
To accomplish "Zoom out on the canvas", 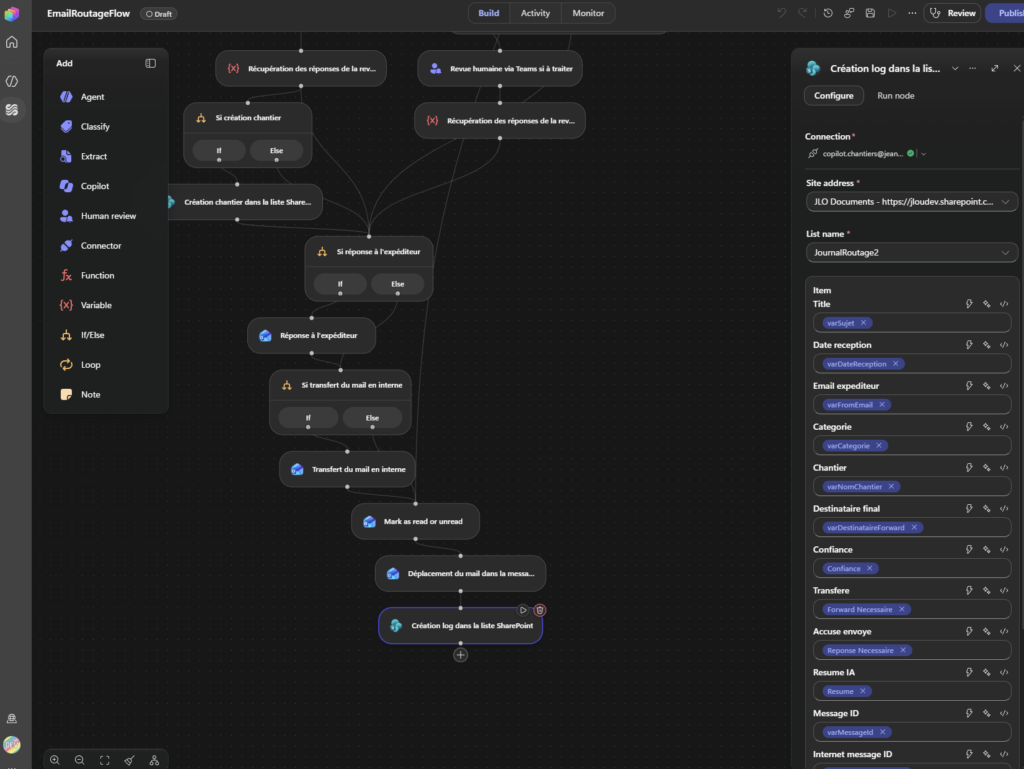I will 79,761.
